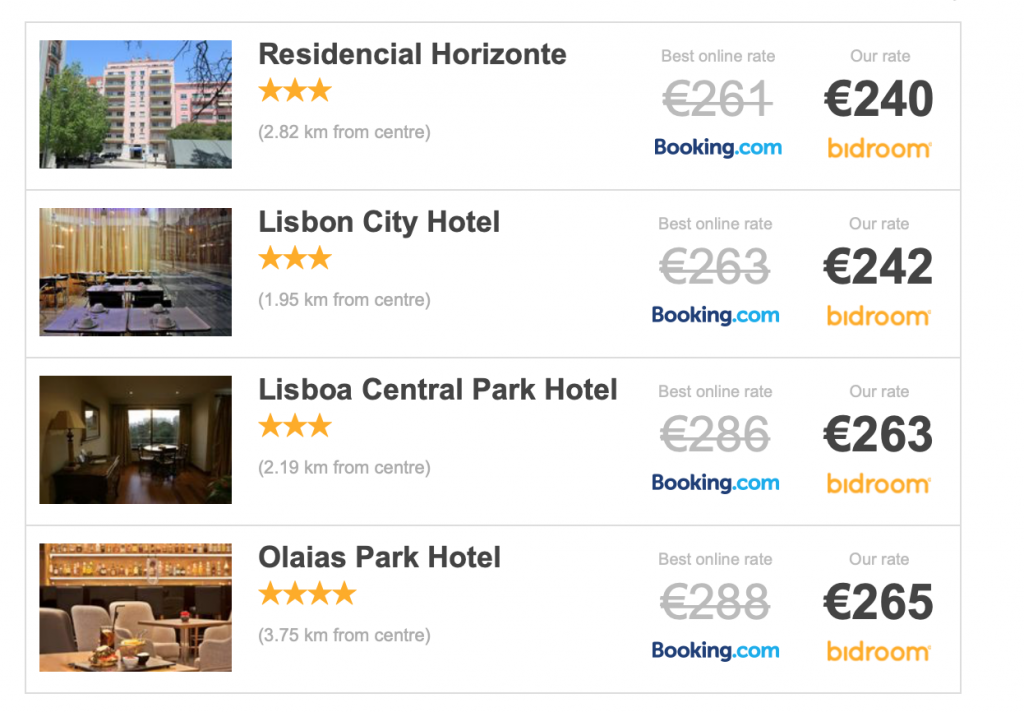Image resolution: width=1024 pixels, height=712 pixels.
Task: Select the €240 bidroom rate
Action: point(879,100)
